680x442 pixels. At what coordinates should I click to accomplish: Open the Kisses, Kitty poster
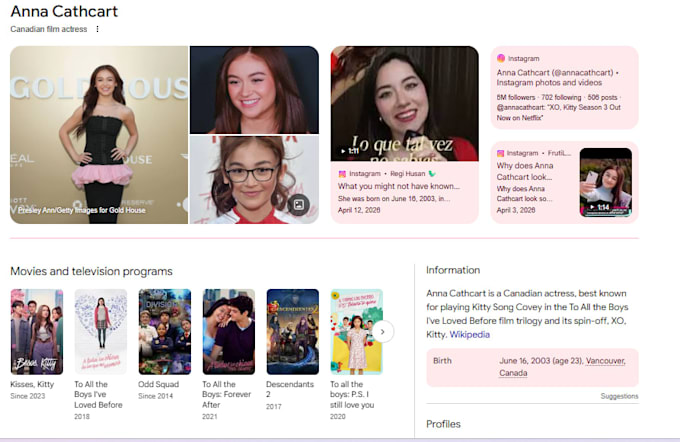point(37,332)
